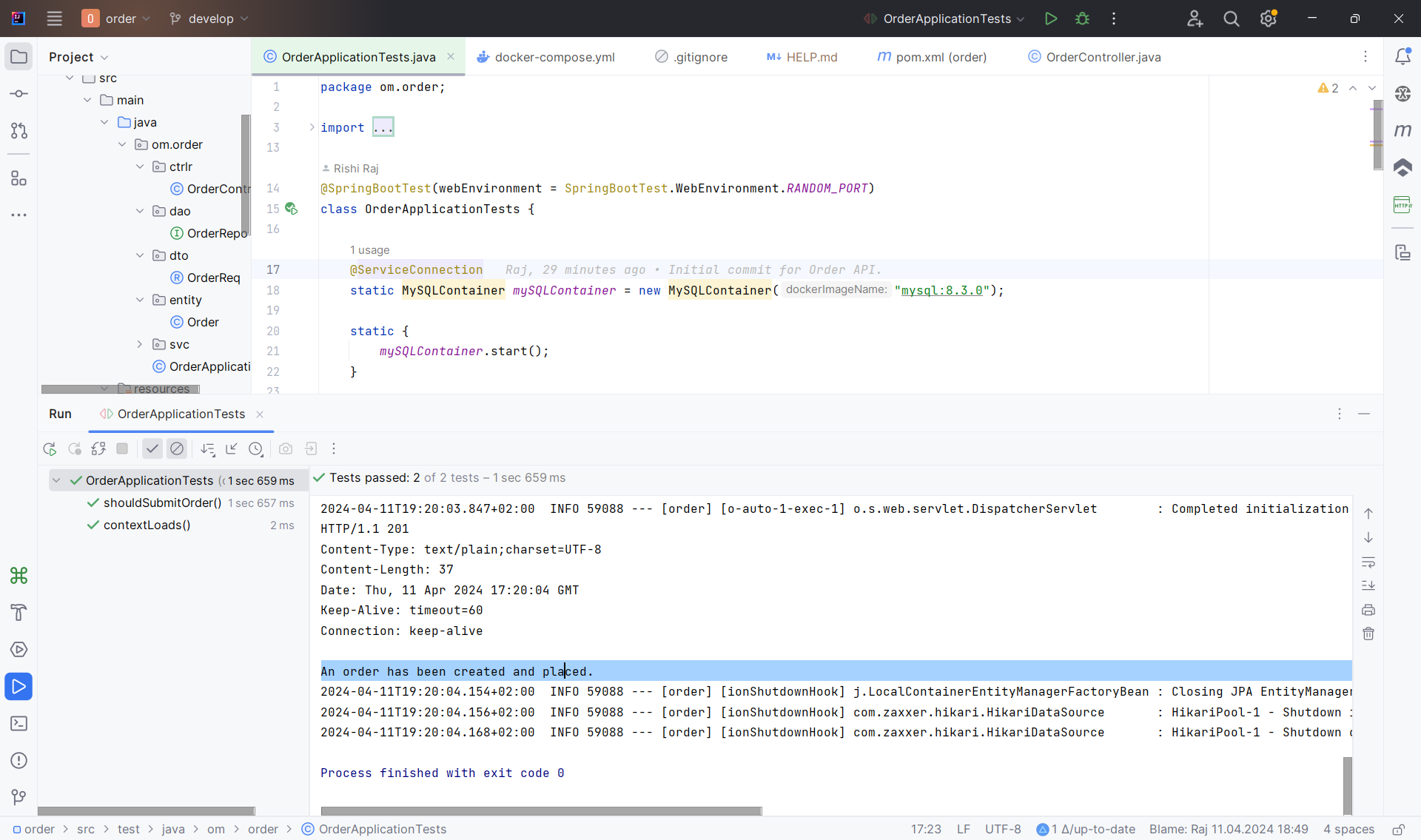Image resolution: width=1421 pixels, height=840 pixels.
Task: Click the Debug bug icon in top toolbar
Action: [x=1082, y=19]
